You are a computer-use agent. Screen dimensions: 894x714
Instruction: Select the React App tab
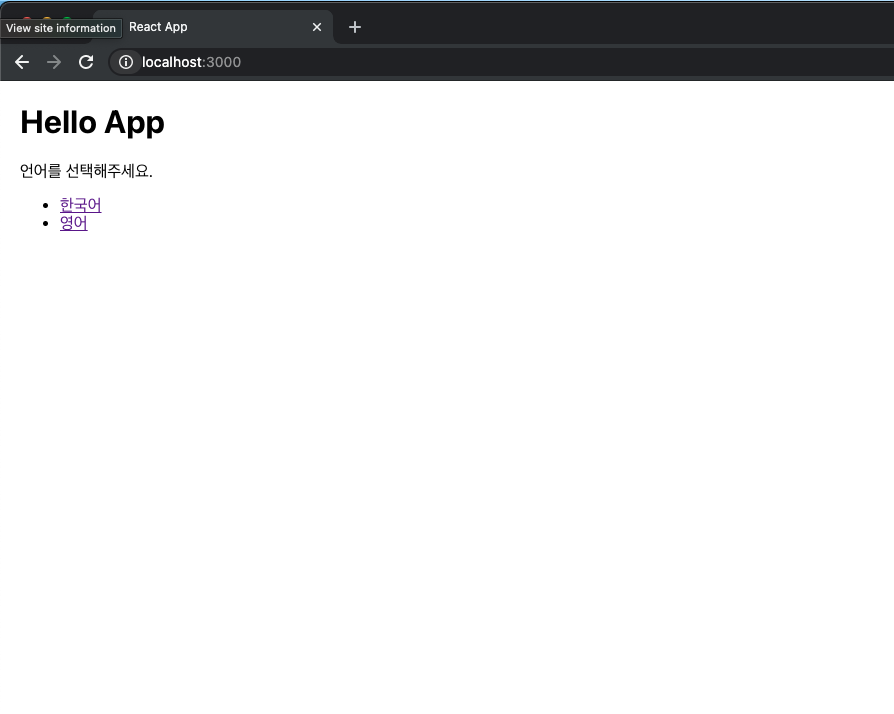[200, 27]
